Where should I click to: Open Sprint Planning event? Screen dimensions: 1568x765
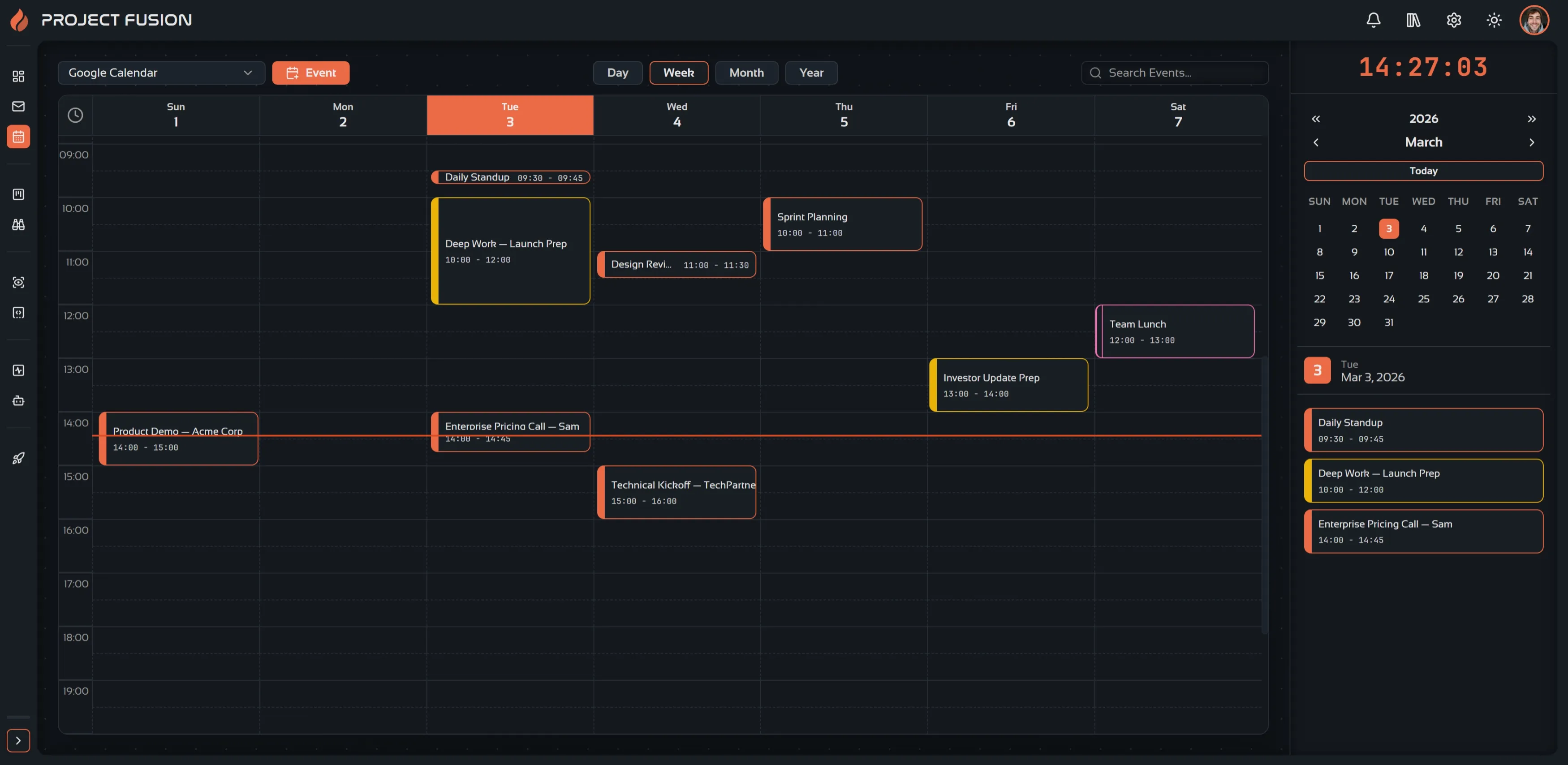842,224
